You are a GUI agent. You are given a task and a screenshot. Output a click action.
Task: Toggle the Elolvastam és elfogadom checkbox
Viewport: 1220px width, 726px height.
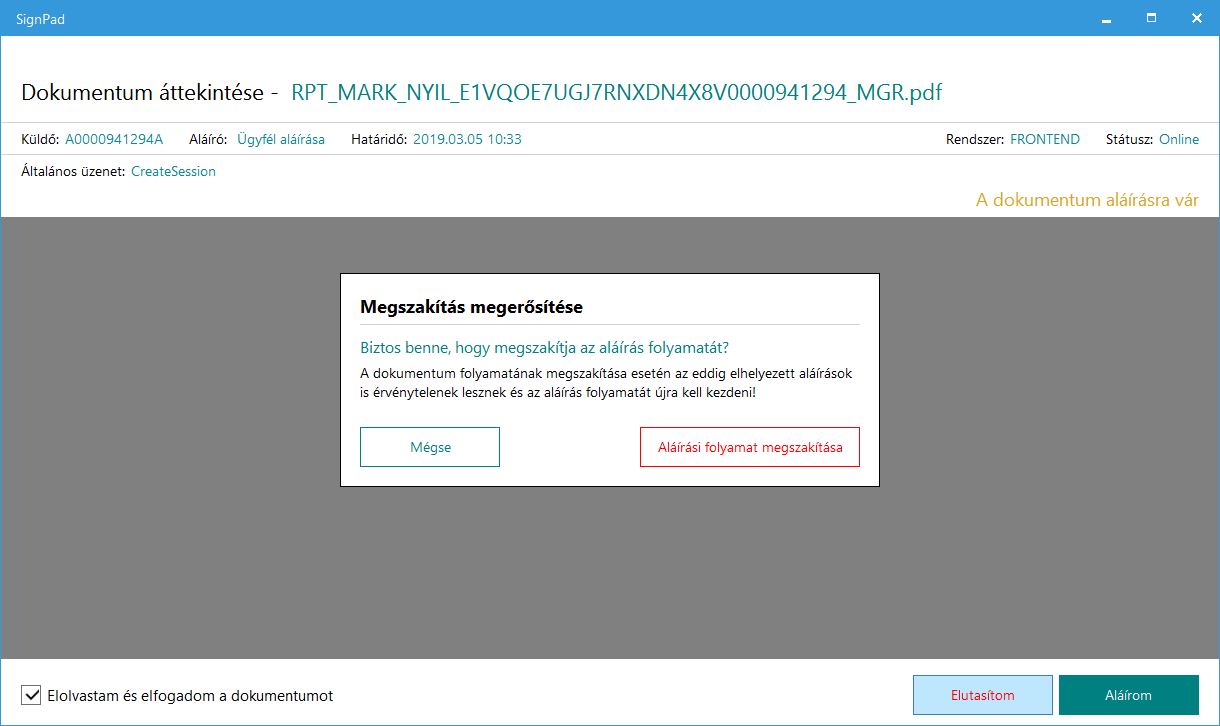(x=31, y=695)
